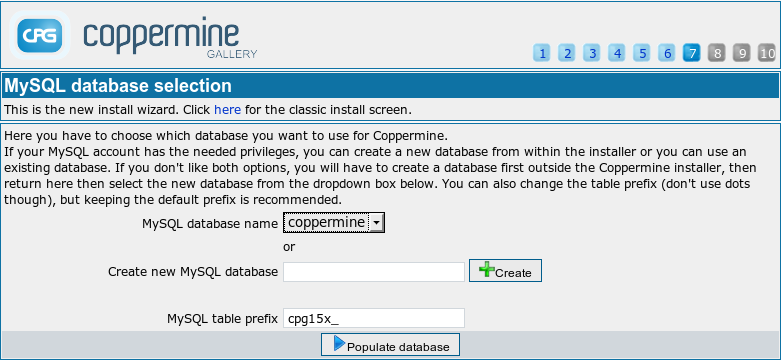Screen dimensions: 781x360
Task: Focus the Create new MySQL database field
Action: click(374, 272)
